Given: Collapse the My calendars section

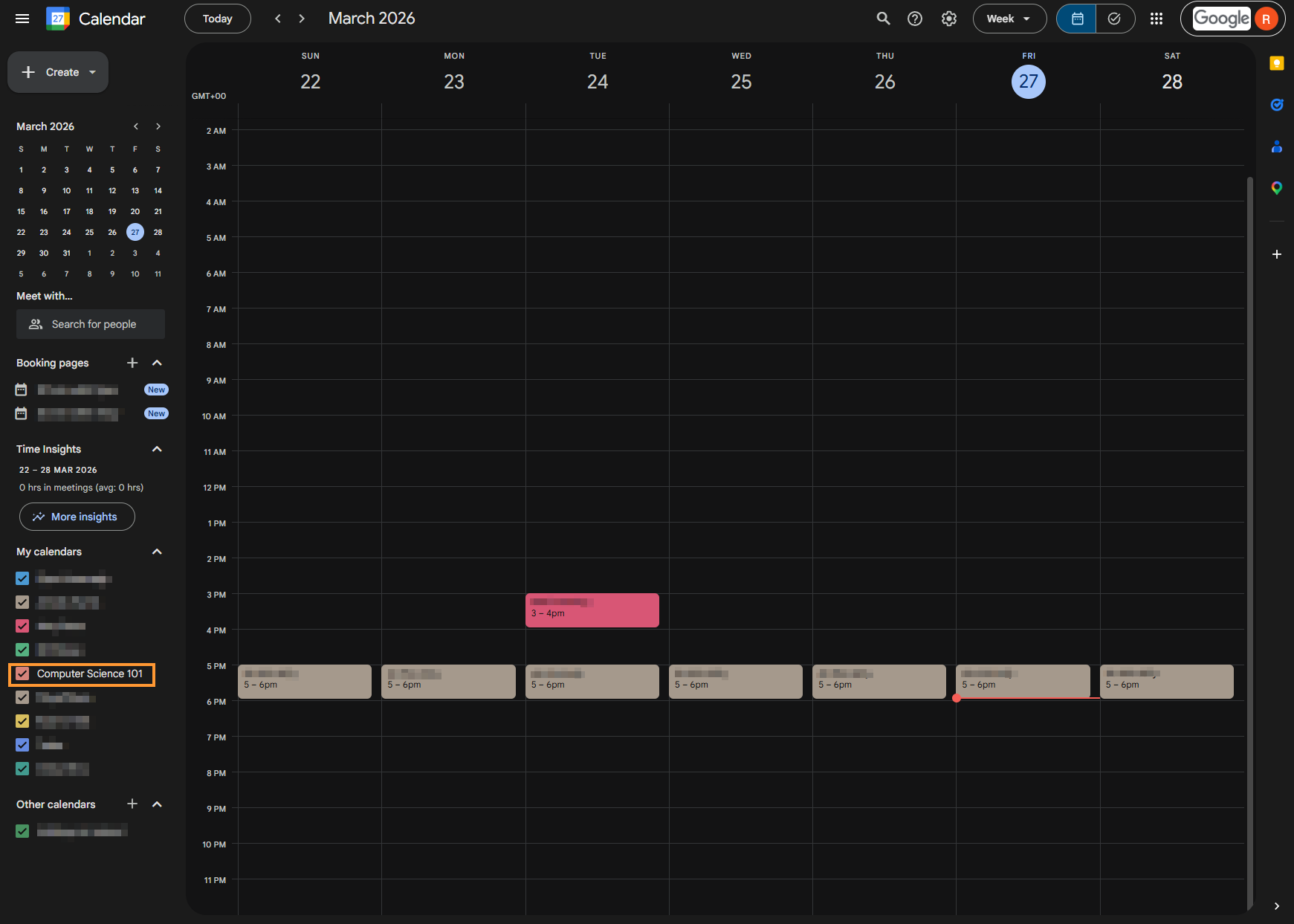Looking at the screenshot, I should point(157,552).
